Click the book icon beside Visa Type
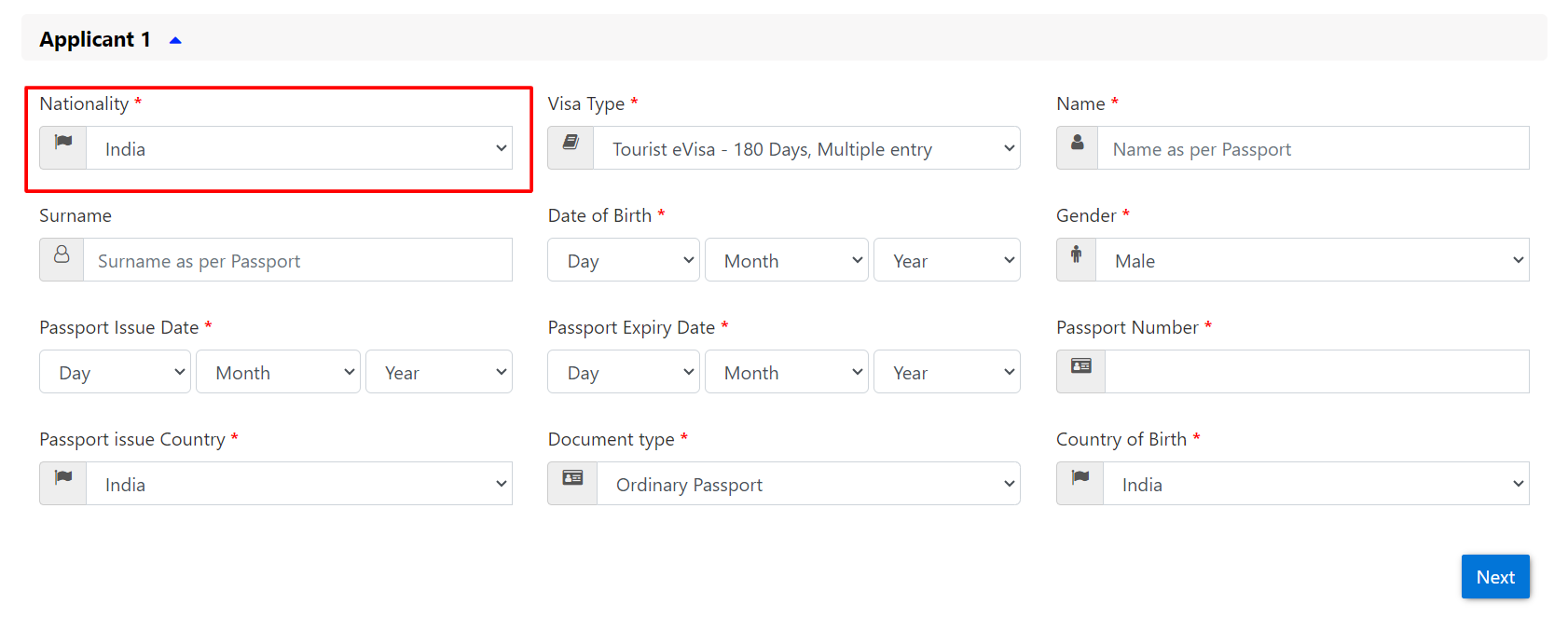1568x632 pixels. click(571, 143)
